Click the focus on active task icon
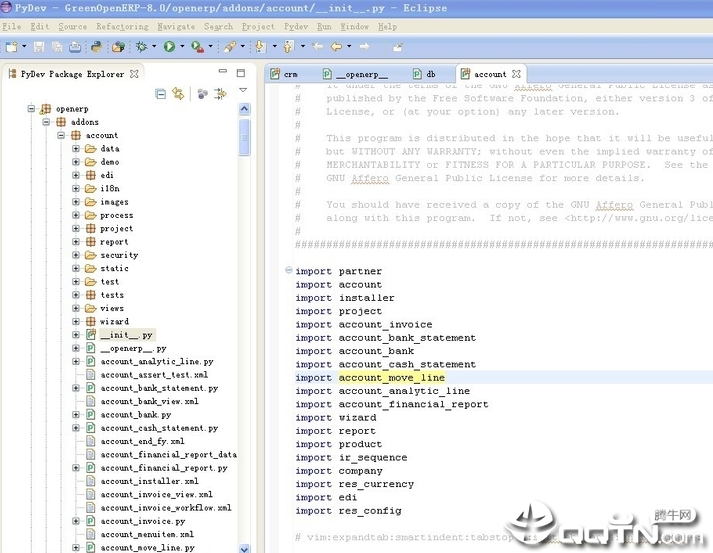The width and height of the screenshot is (713, 553). [x=221, y=94]
